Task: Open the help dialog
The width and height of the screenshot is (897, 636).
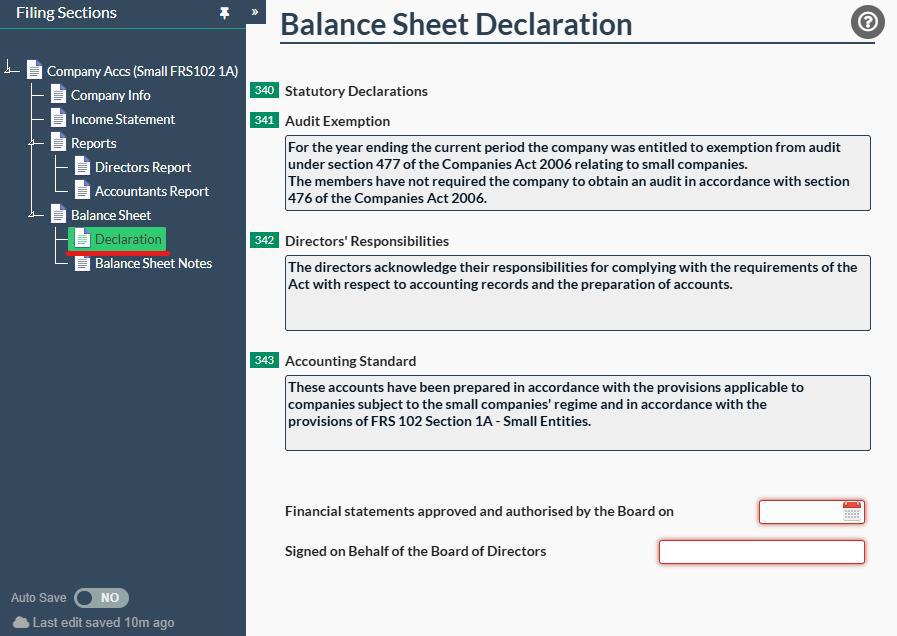Action: 866,21
